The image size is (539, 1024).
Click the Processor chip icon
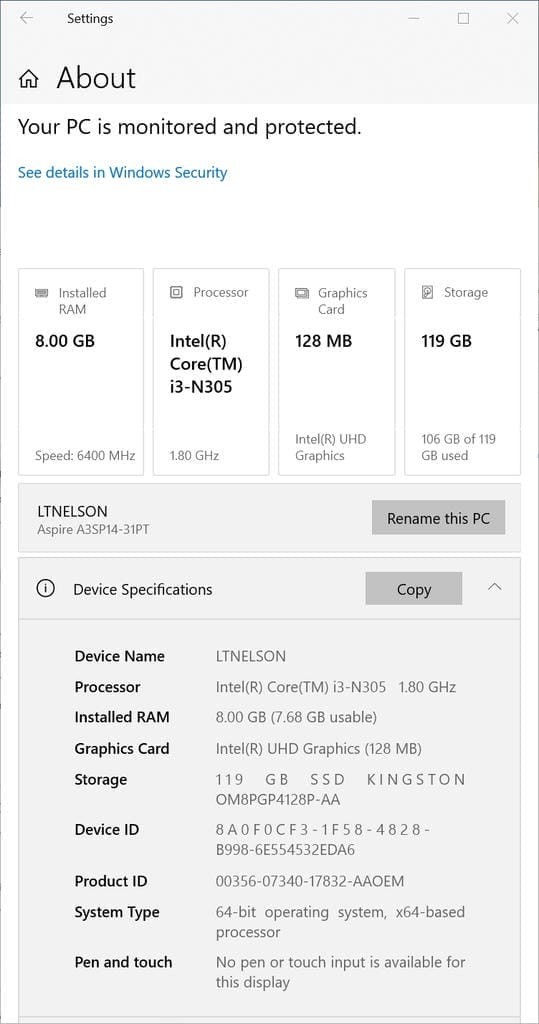tap(176, 293)
